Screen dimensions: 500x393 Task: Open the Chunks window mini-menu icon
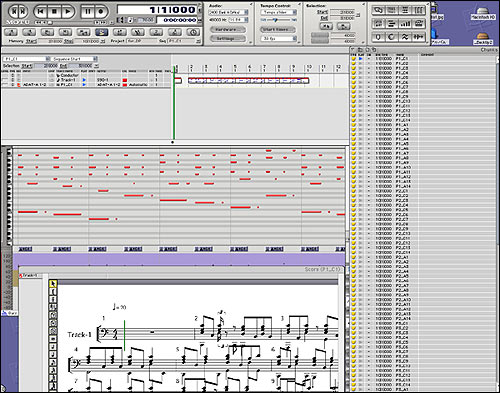click(x=353, y=49)
